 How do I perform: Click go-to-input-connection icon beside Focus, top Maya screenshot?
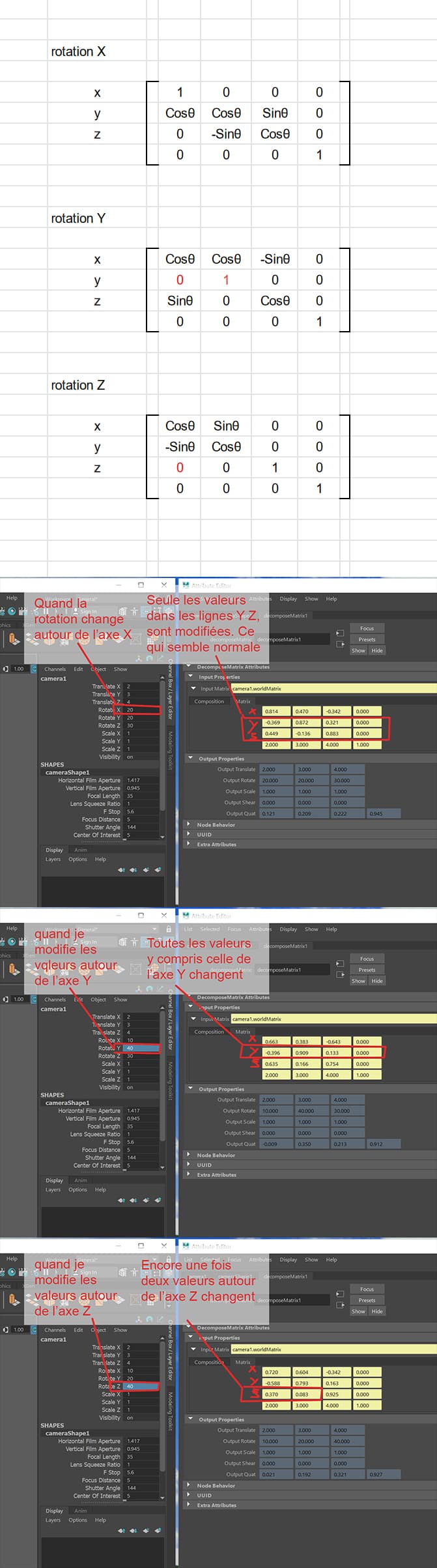pyautogui.click(x=340, y=633)
